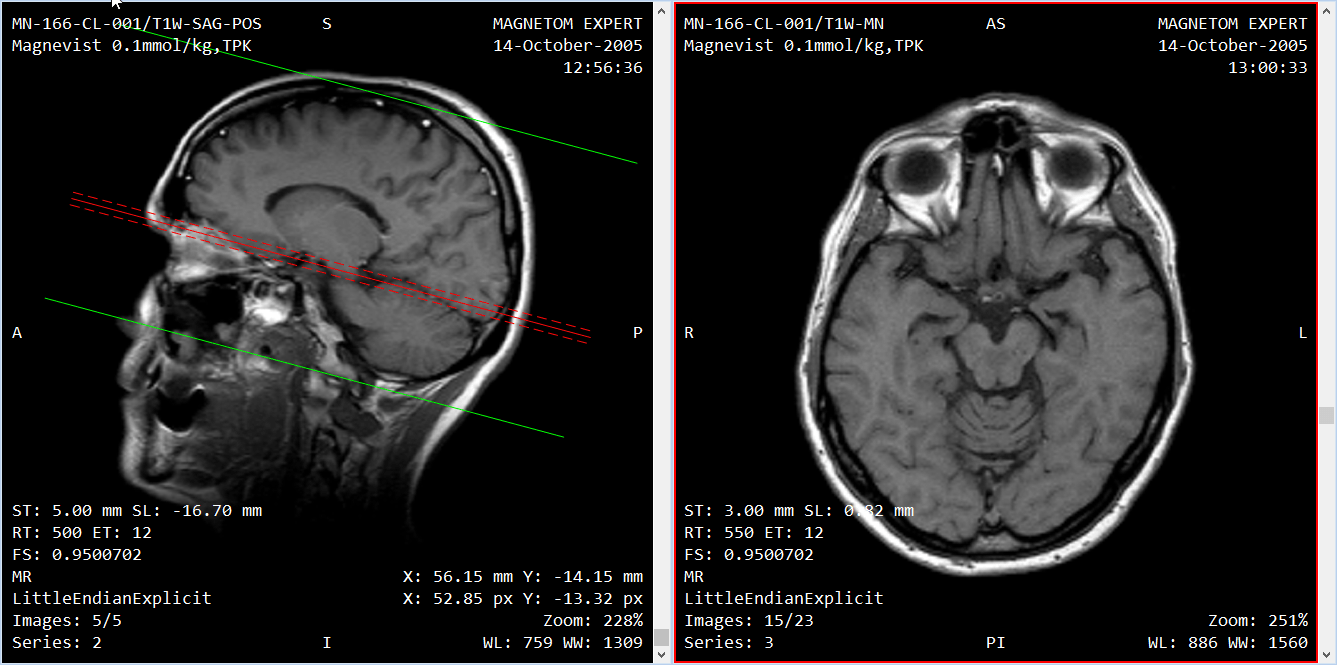
Task: Click 'Magnevist 0.1mmol/kg,TPK' in the sagittal panel
Action: tap(131, 46)
